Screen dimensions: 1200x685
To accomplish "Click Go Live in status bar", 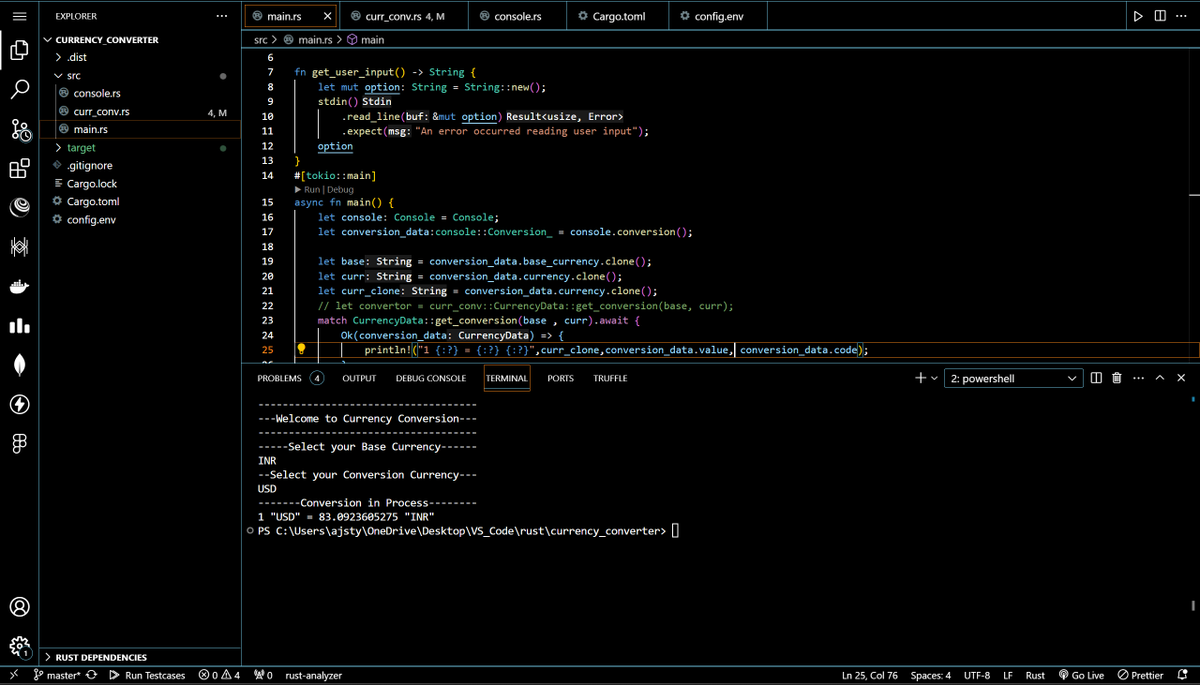I will 1080,675.
